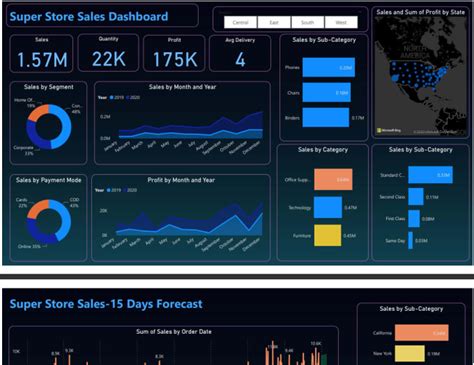
Task: Click the NORTH AMERICA label on the map
Action: point(414,52)
